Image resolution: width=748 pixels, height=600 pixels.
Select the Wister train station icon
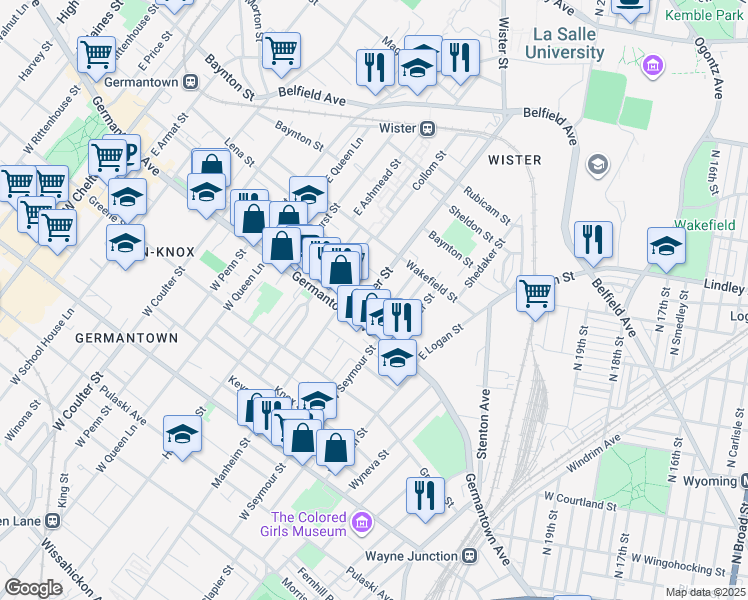pos(427,128)
